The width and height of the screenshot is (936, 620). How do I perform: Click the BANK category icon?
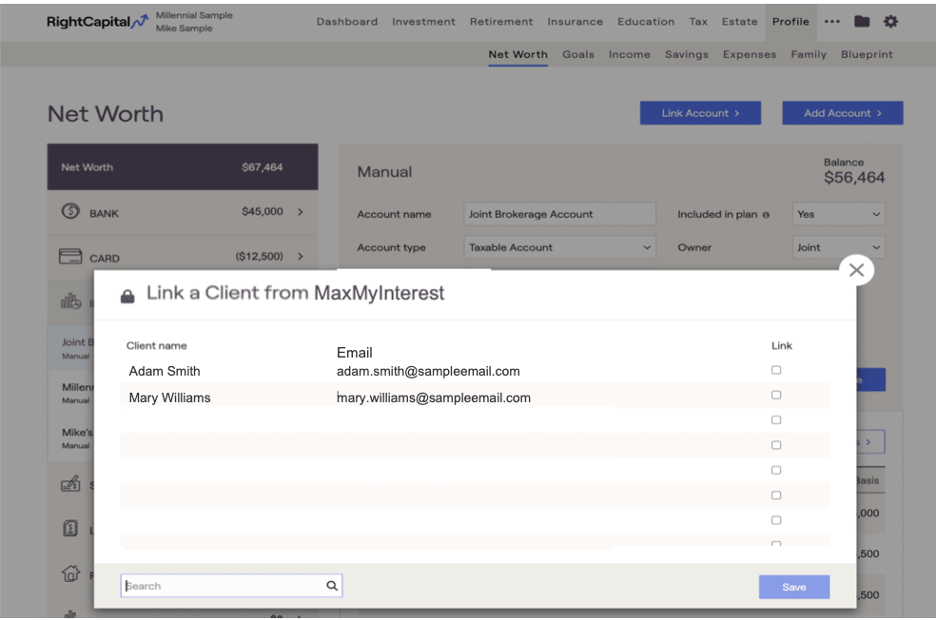[x=70, y=212]
